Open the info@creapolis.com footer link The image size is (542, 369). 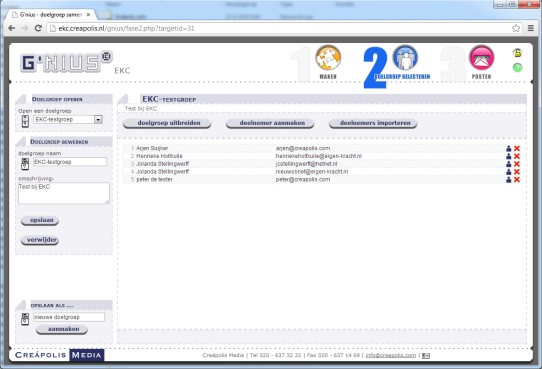(x=391, y=355)
